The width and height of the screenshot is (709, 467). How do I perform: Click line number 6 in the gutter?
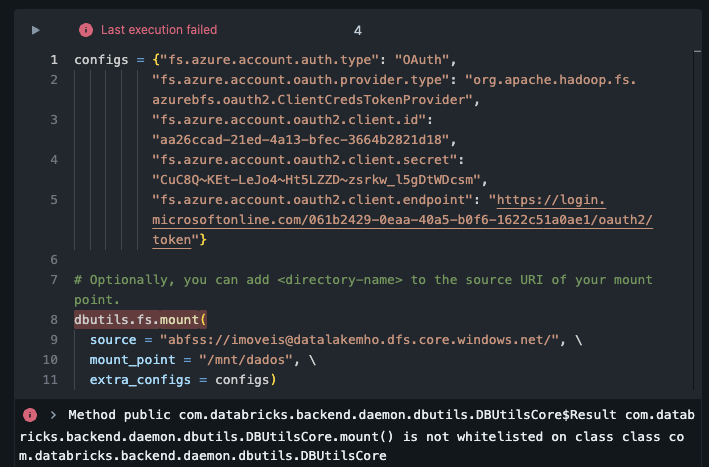(54, 259)
